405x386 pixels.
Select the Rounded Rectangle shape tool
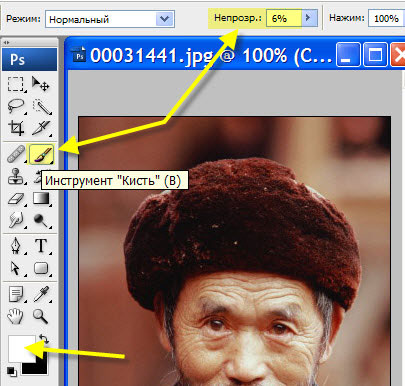click(41, 268)
